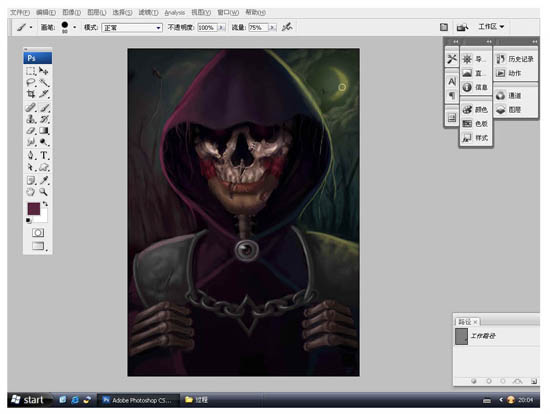Select the Type tool
Viewport: 550px width, 414px height.
(44, 155)
